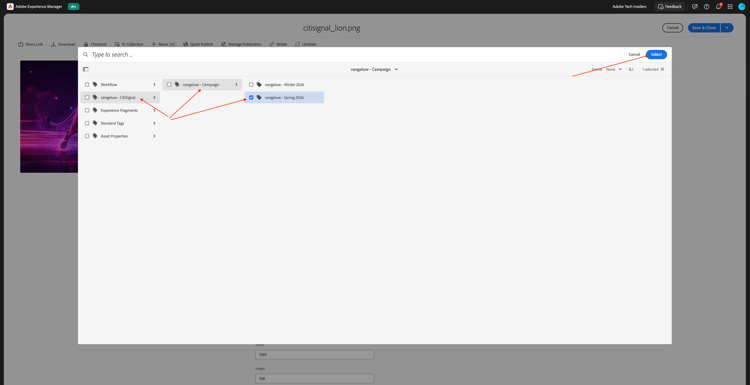Open the Save & Close arrow dropdown

click(727, 28)
